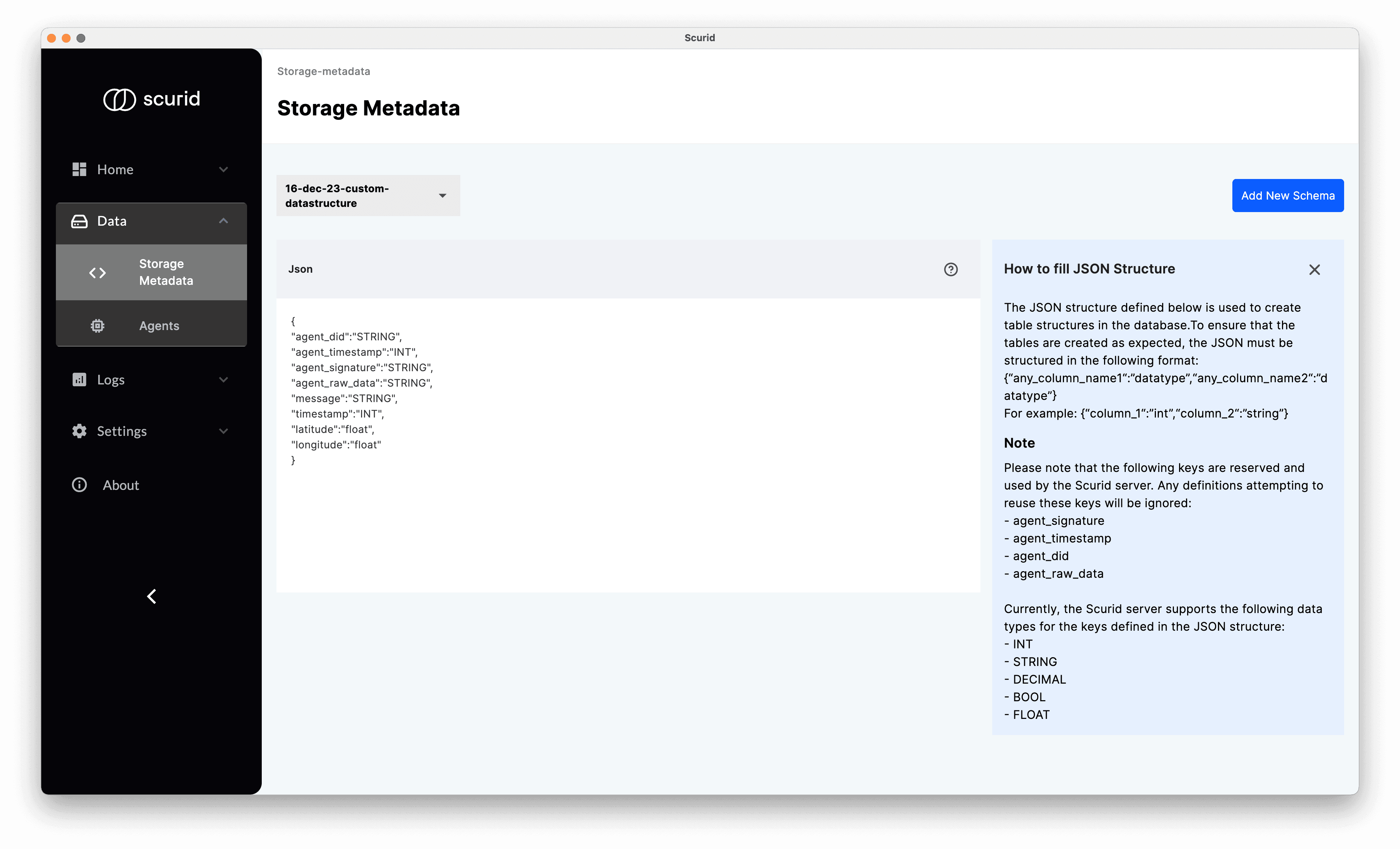Click the scurid logo icon

[x=119, y=99]
